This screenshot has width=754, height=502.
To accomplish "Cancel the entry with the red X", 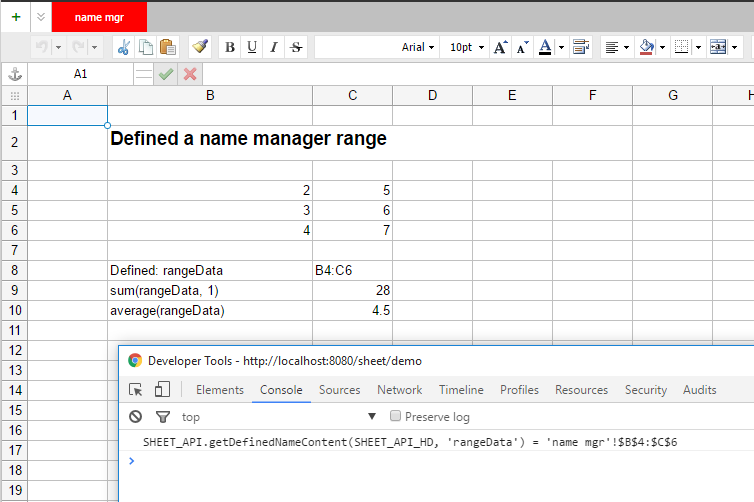I will pyautogui.click(x=190, y=74).
